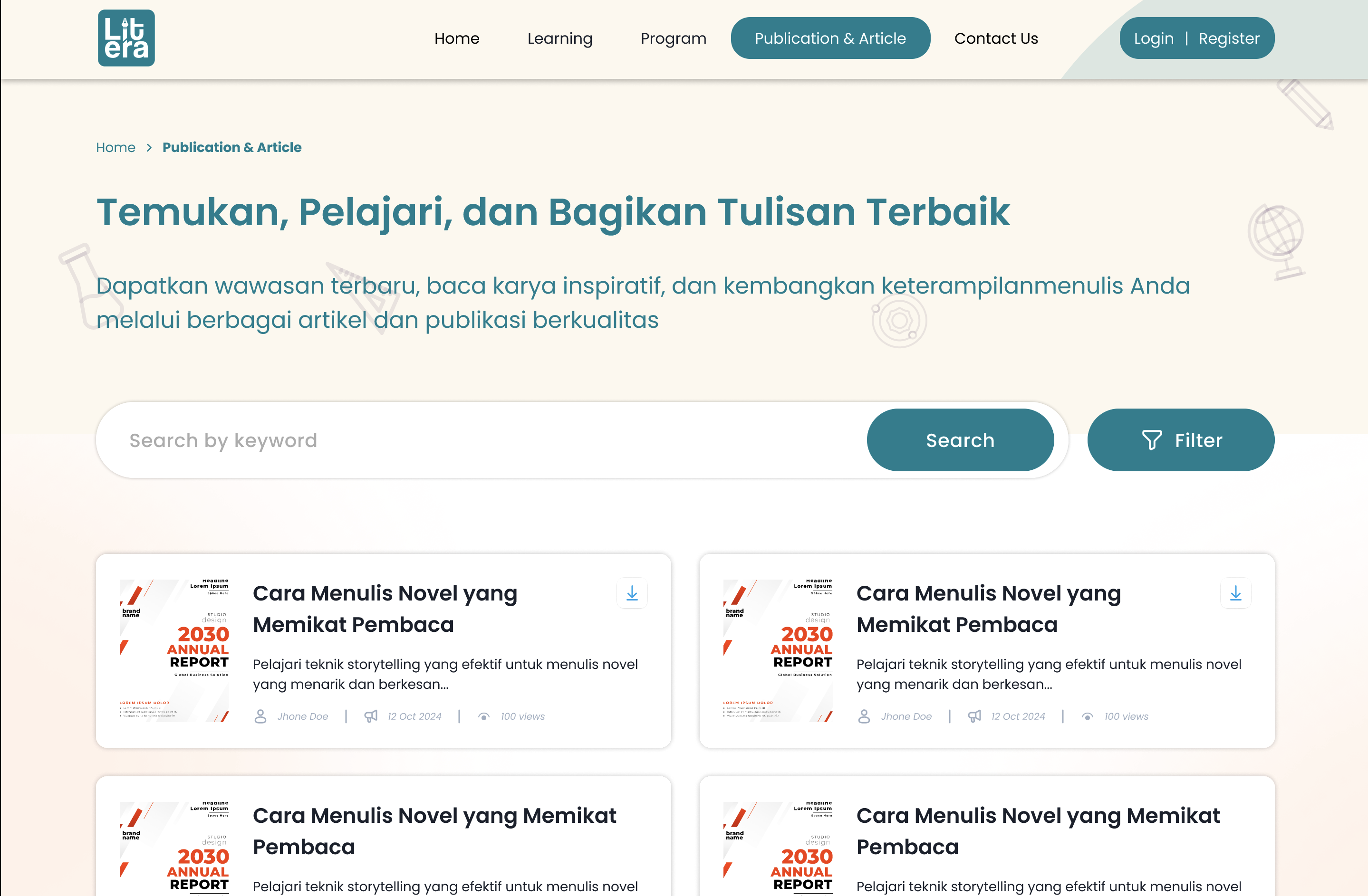Click the author person icon in top-right card

coord(864,716)
